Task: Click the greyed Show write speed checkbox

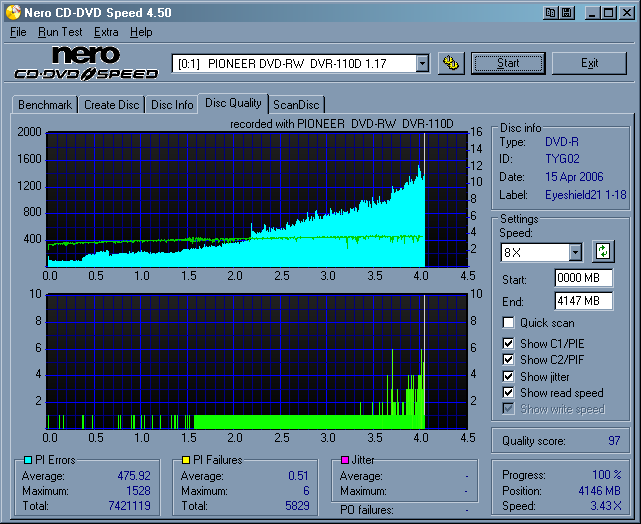Action: pyautogui.click(x=508, y=408)
